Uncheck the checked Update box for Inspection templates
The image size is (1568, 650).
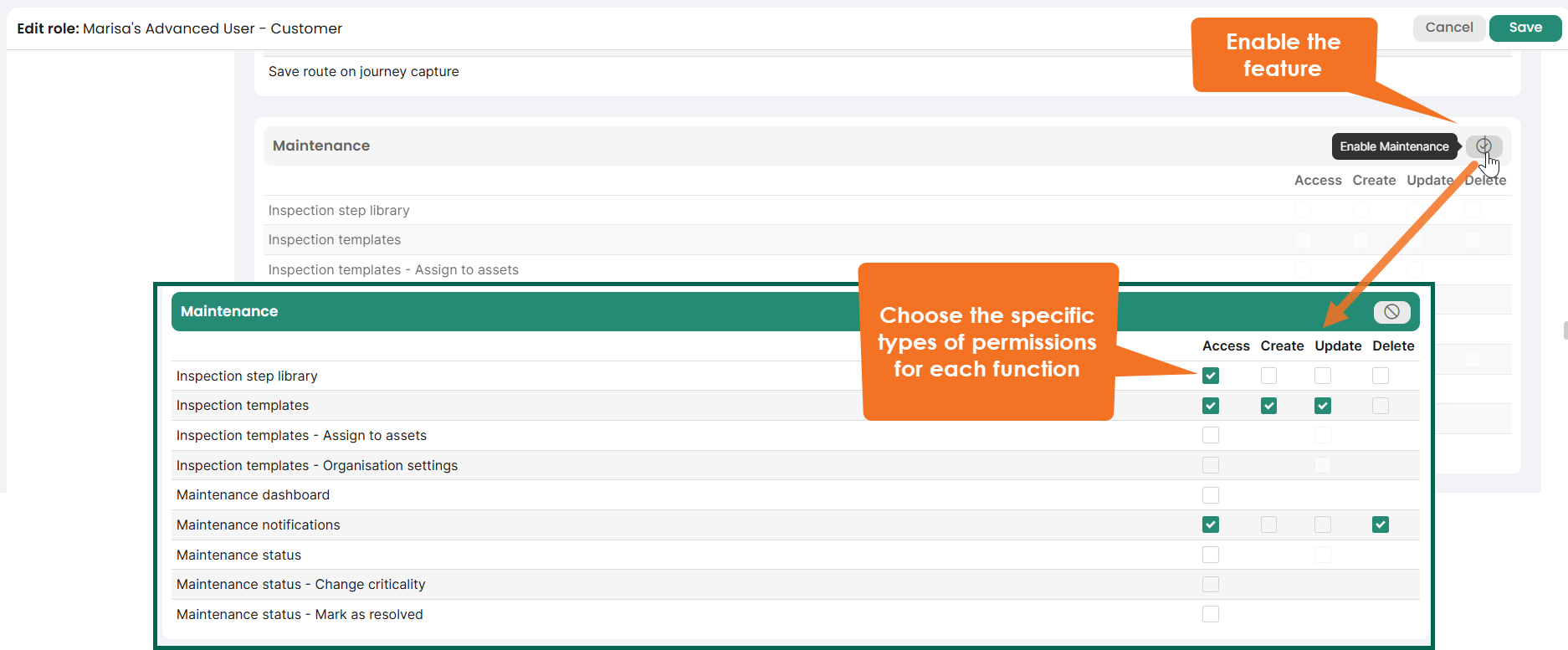(1322, 406)
